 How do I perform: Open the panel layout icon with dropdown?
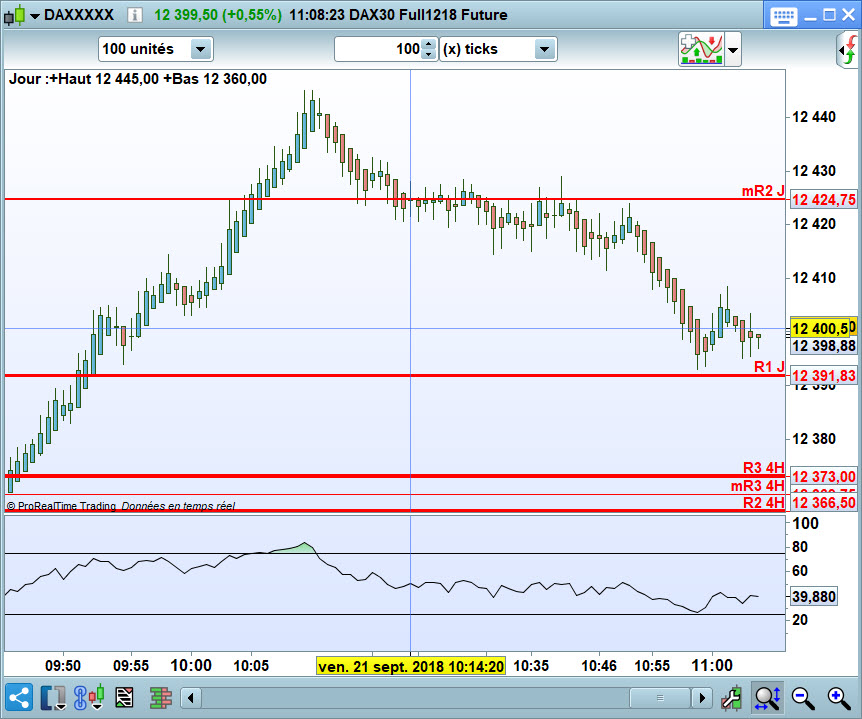tap(53, 698)
